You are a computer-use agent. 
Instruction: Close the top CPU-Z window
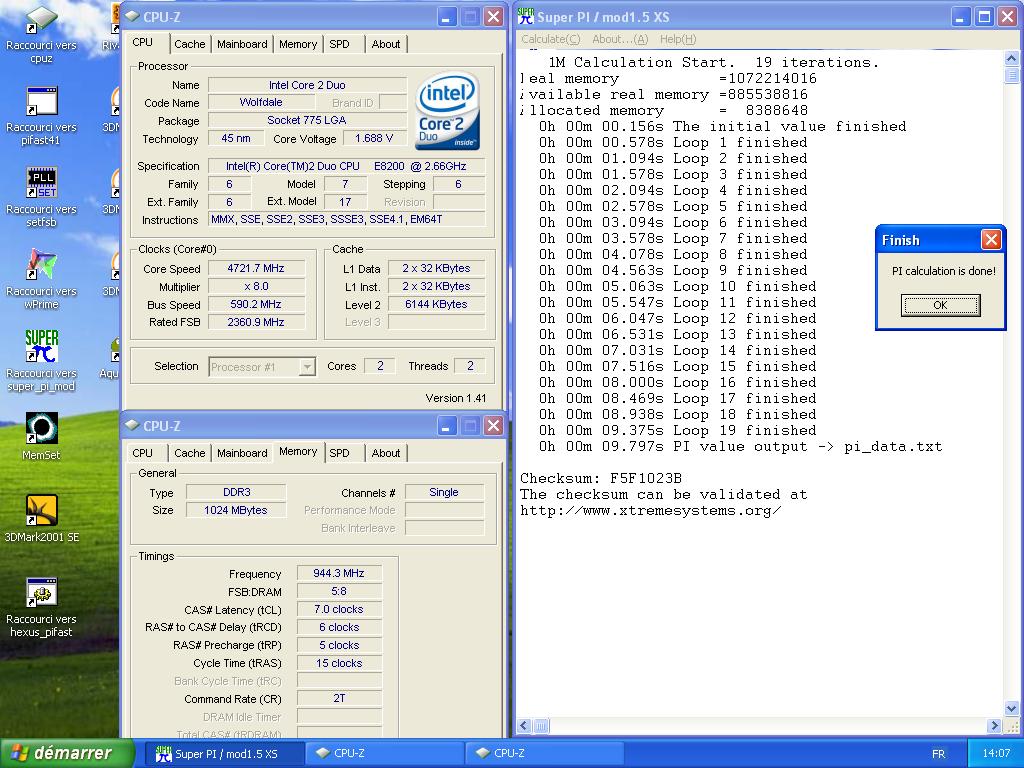click(x=494, y=17)
